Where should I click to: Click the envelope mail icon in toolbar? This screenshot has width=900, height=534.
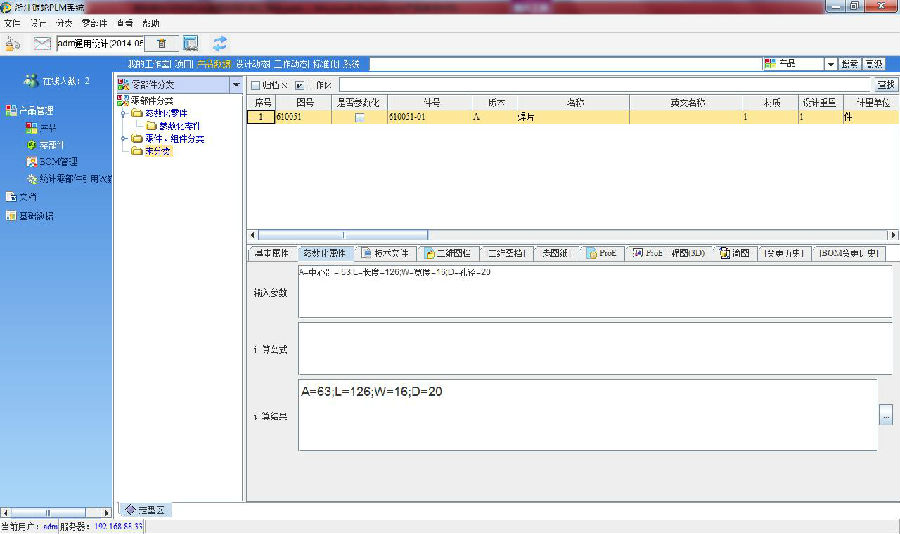tap(42, 43)
